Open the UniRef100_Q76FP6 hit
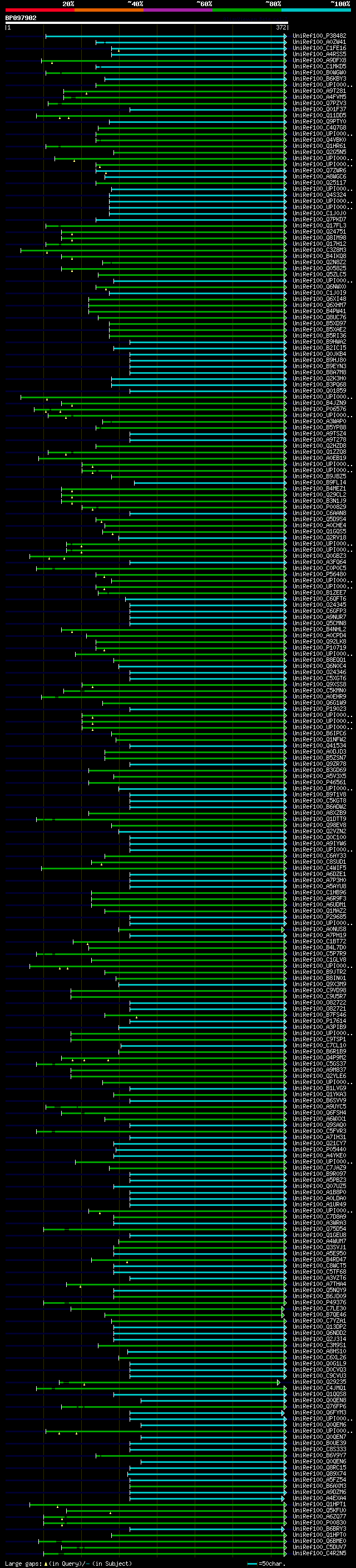 pyautogui.click(x=319, y=1407)
